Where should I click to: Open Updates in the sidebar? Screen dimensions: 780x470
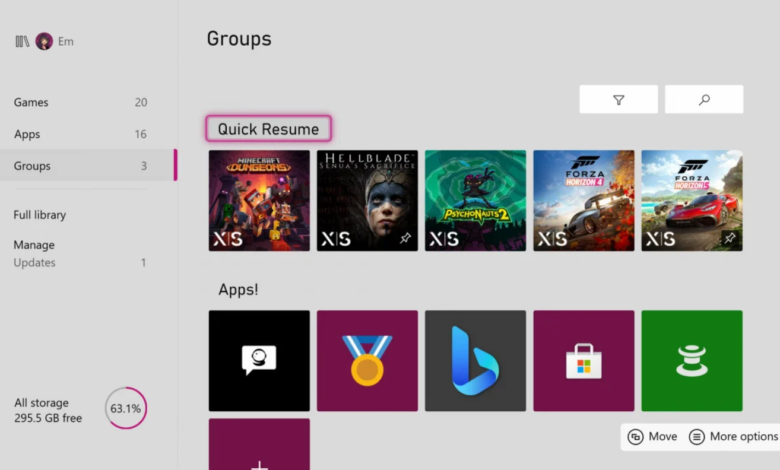[x=81, y=263]
